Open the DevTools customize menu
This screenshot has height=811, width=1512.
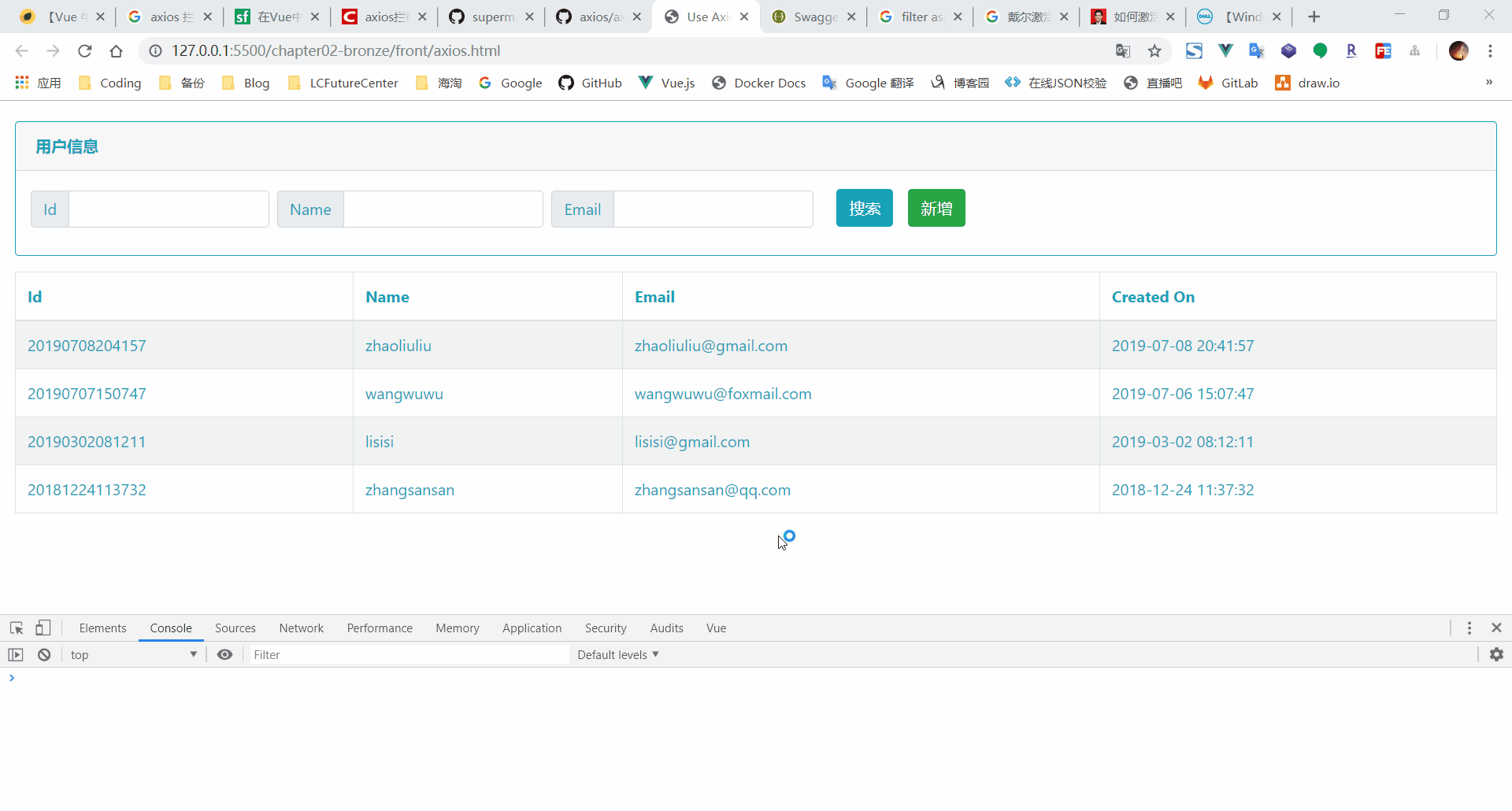click(1469, 628)
